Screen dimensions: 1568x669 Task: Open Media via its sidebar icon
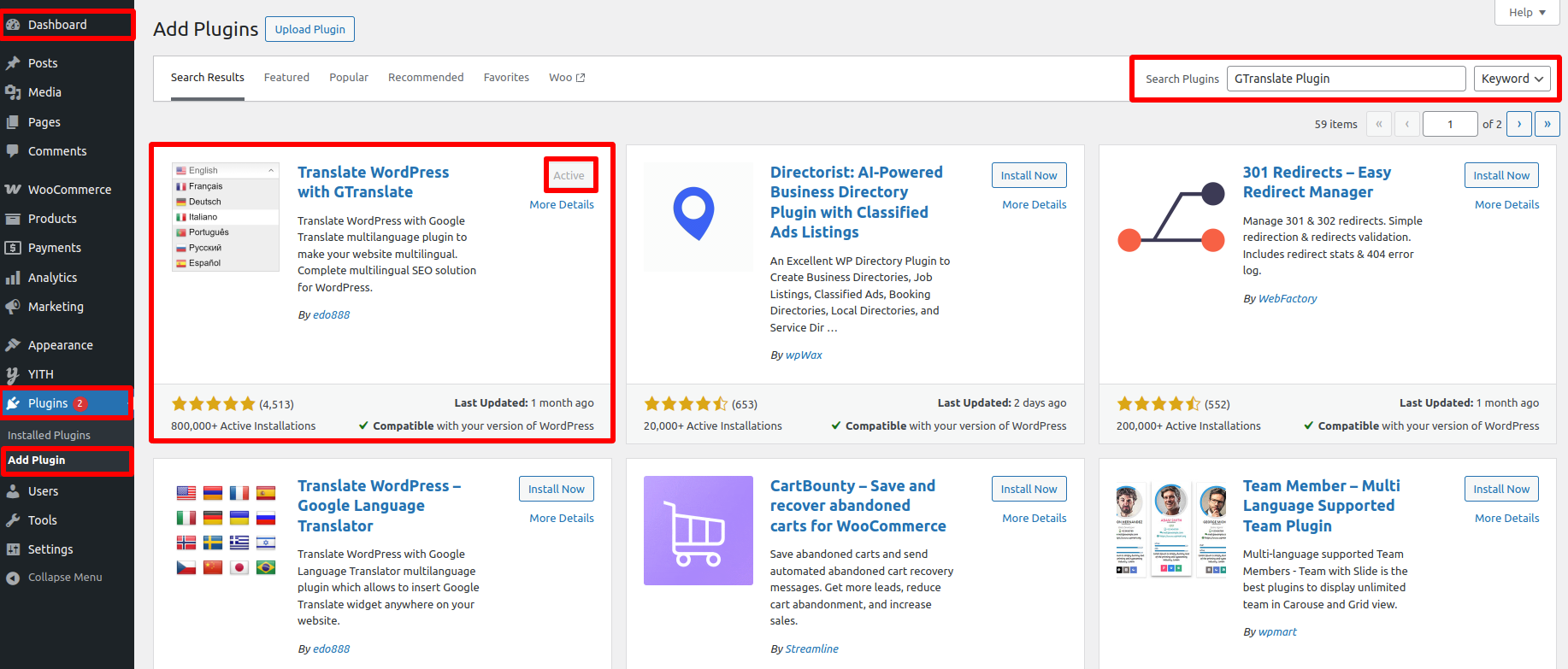click(13, 92)
